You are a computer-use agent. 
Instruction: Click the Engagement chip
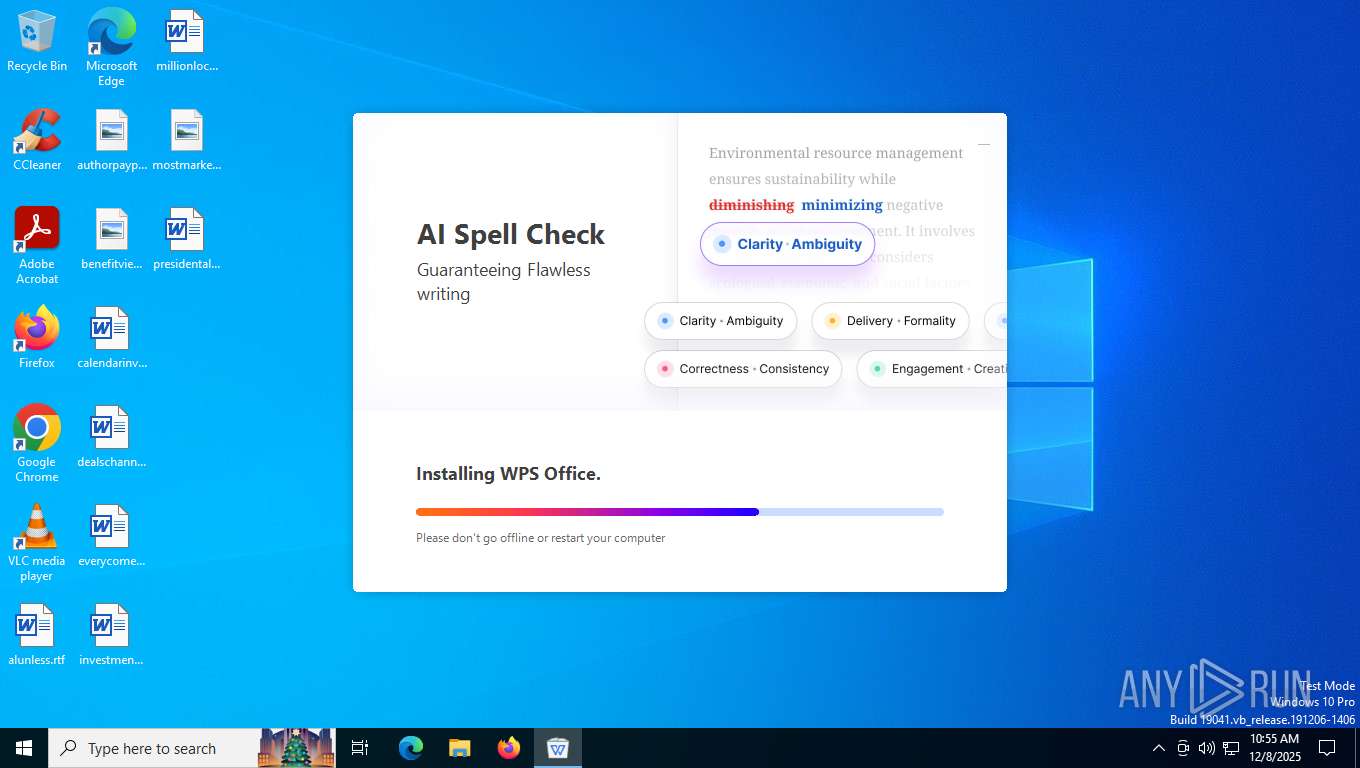point(932,369)
